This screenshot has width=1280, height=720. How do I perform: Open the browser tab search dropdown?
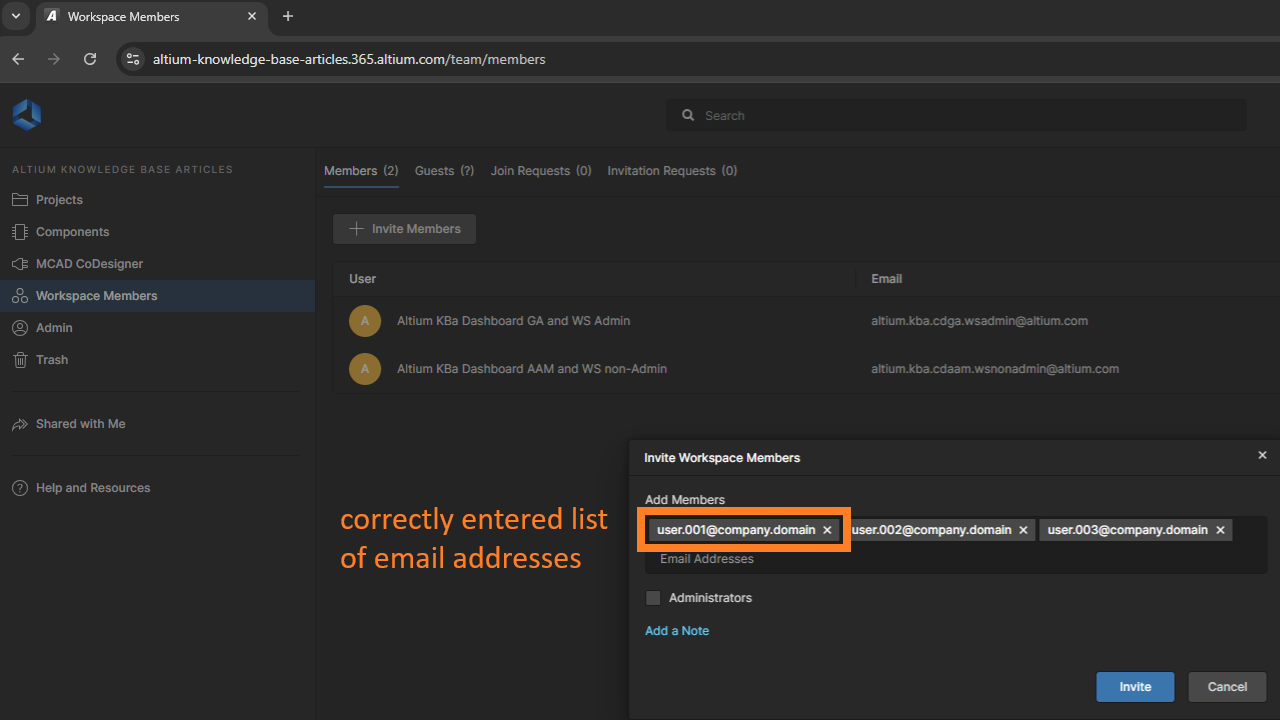click(x=15, y=17)
